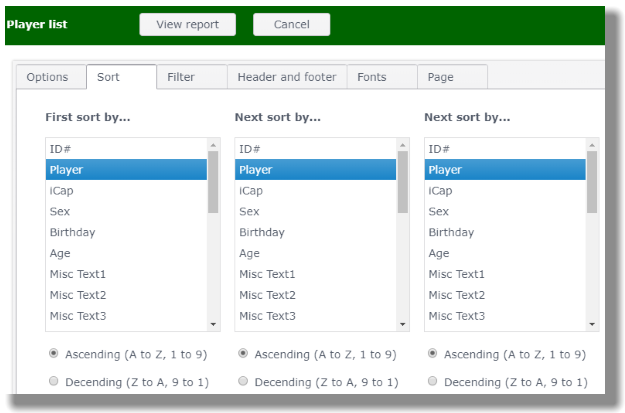Image resolution: width=625 pixels, height=413 pixels.
Task: Click the View report button
Action: (x=187, y=24)
